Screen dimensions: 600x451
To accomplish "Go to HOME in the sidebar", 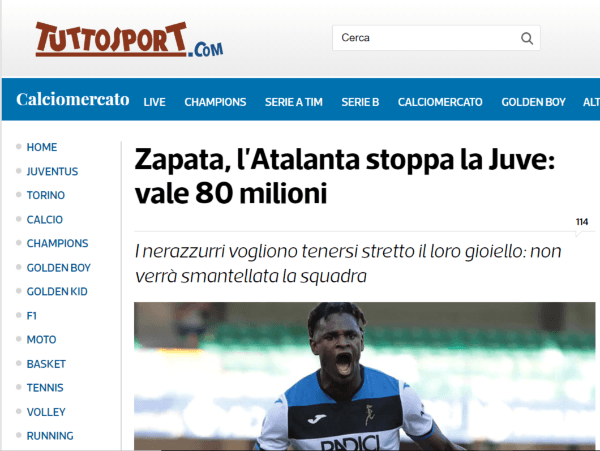I will point(42,147).
